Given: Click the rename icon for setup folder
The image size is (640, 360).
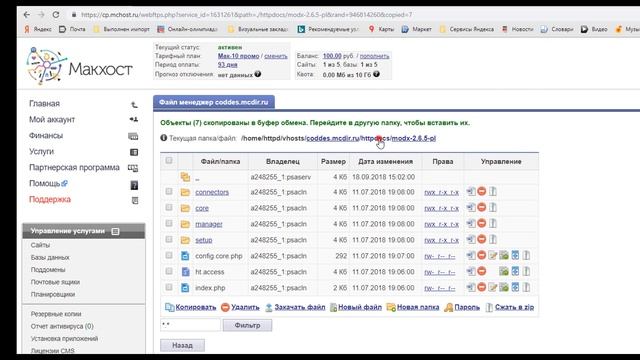Looking at the screenshot, I should [x=471, y=239].
